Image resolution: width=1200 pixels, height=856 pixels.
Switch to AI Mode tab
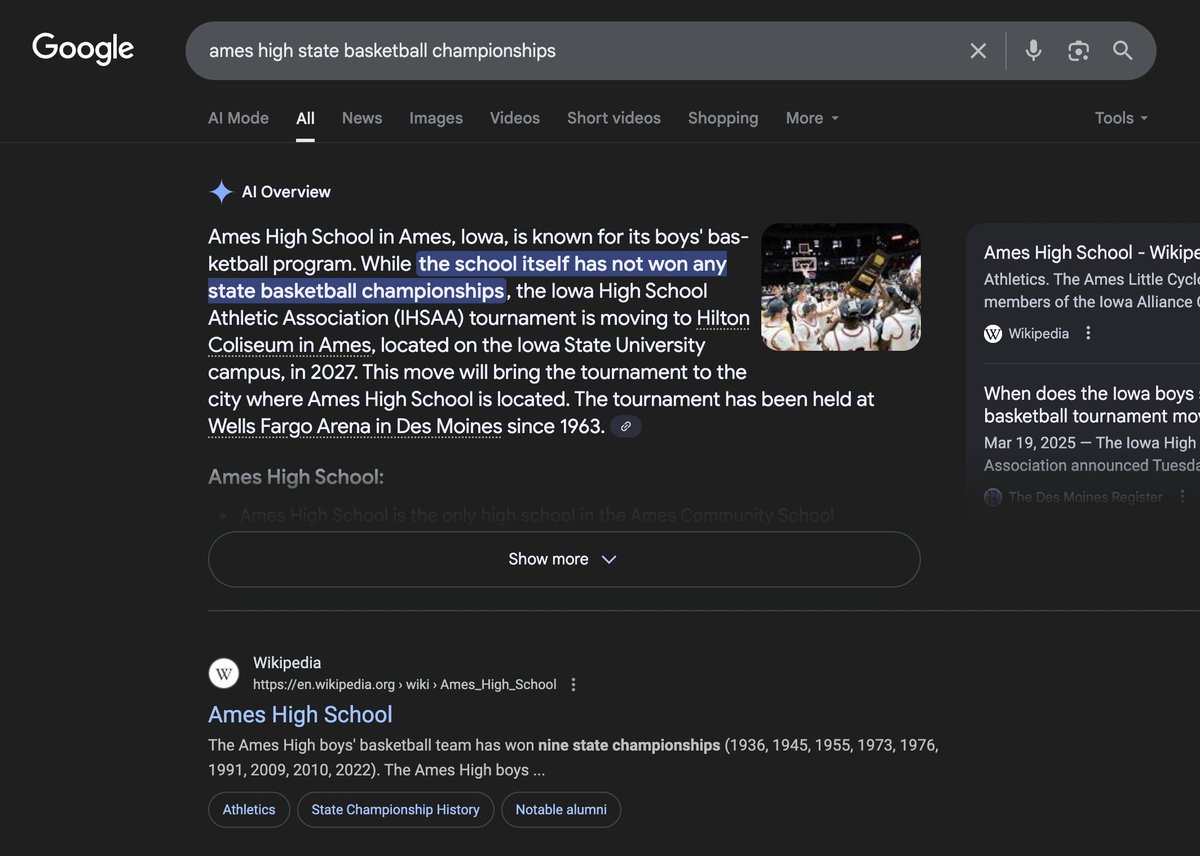(x=238, y=118)
